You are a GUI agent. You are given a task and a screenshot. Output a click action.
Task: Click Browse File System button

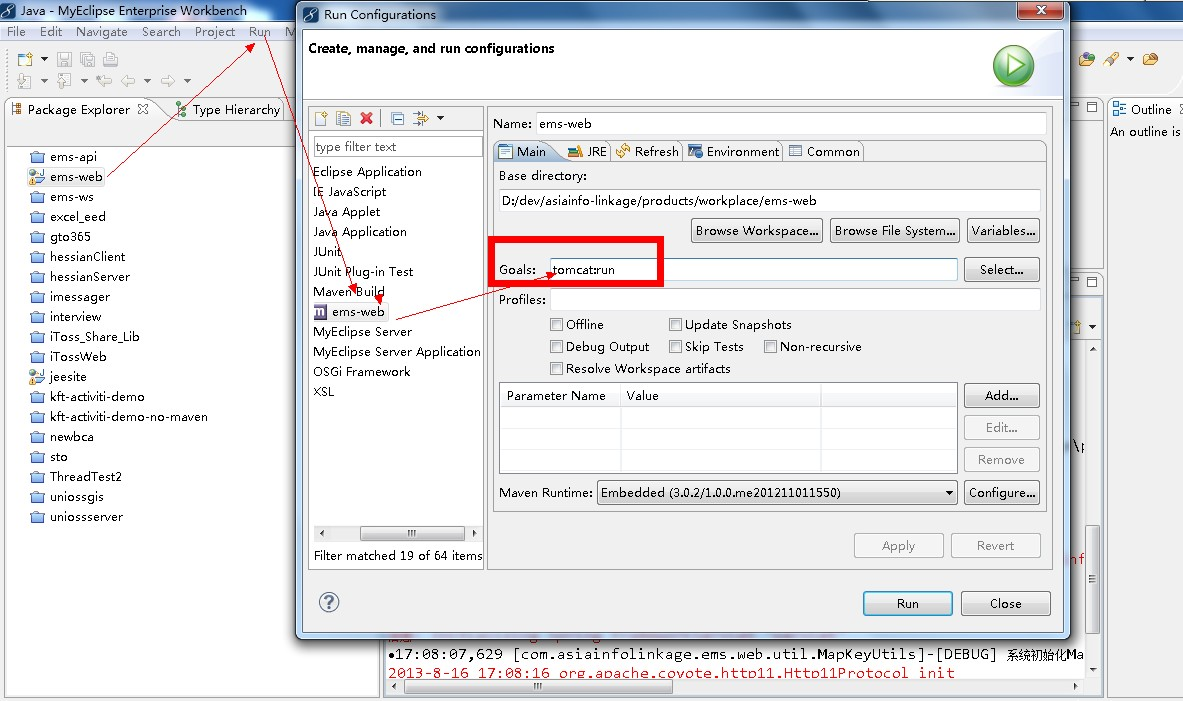coord(895,231)
